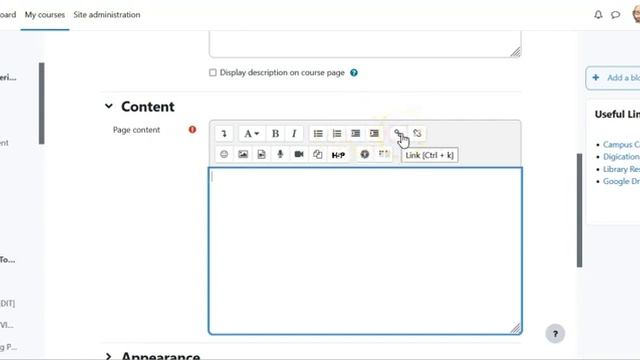Click the description text area above
640x360 pixels.
tap(365, 44)
